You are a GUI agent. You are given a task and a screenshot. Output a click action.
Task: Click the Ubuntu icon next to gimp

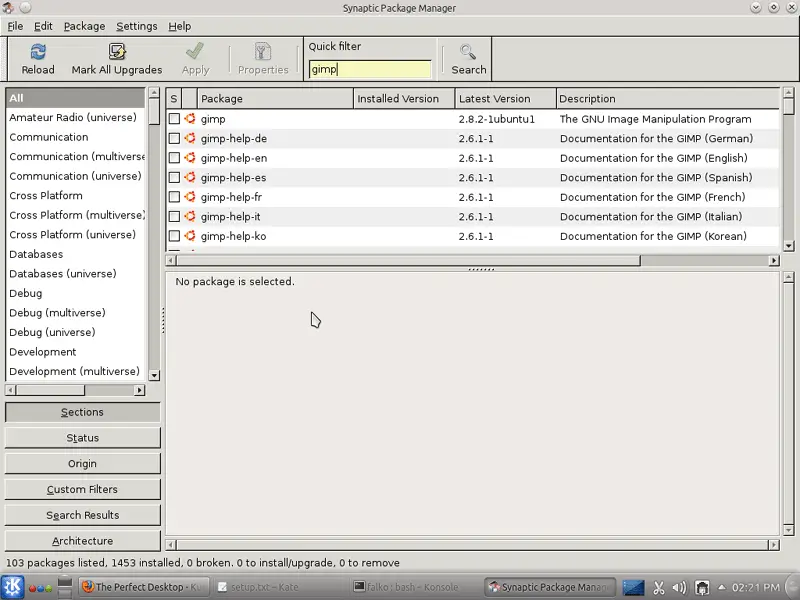190,119
